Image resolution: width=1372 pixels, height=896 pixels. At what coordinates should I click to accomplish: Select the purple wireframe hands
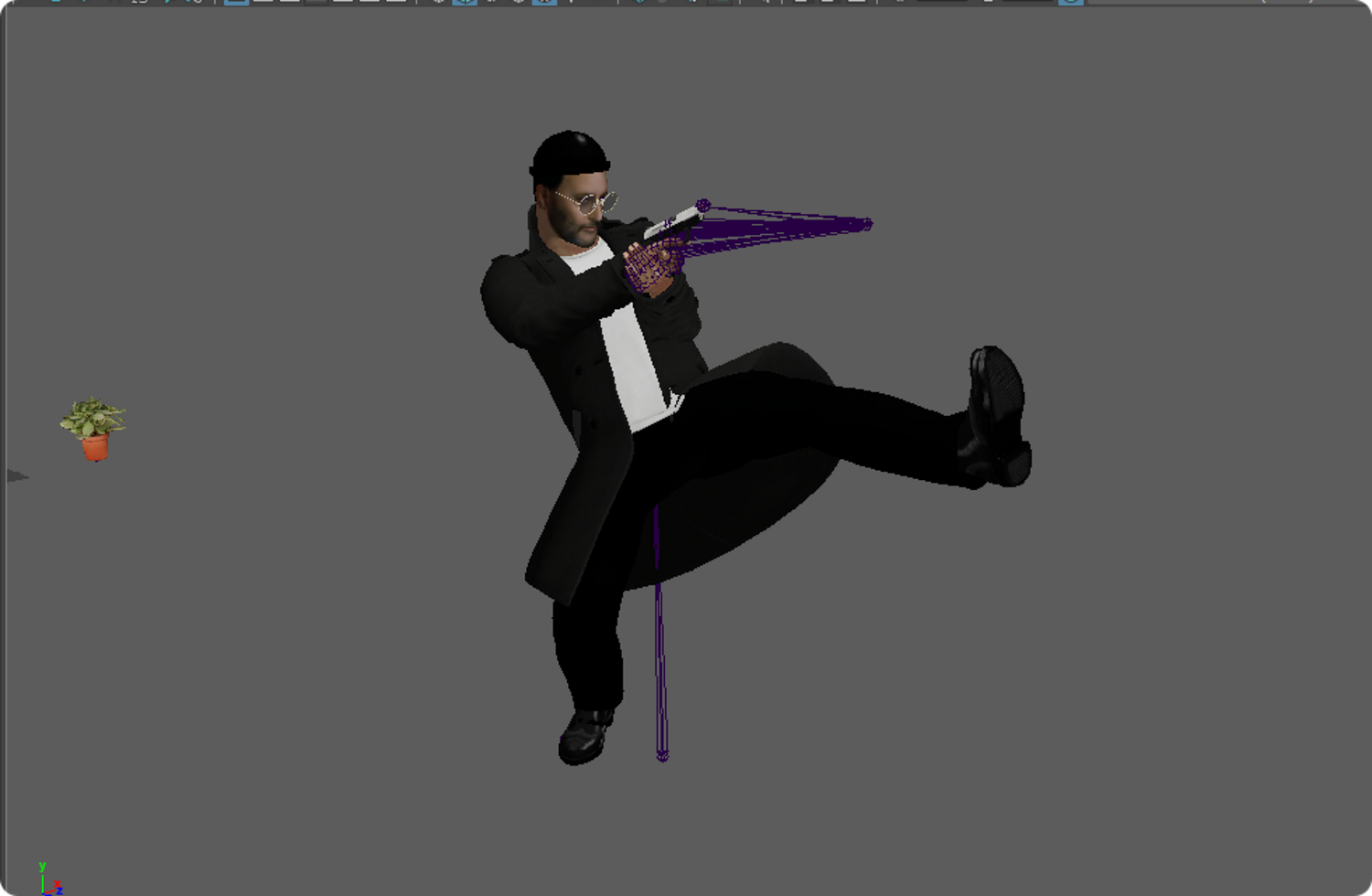point(653,263)
